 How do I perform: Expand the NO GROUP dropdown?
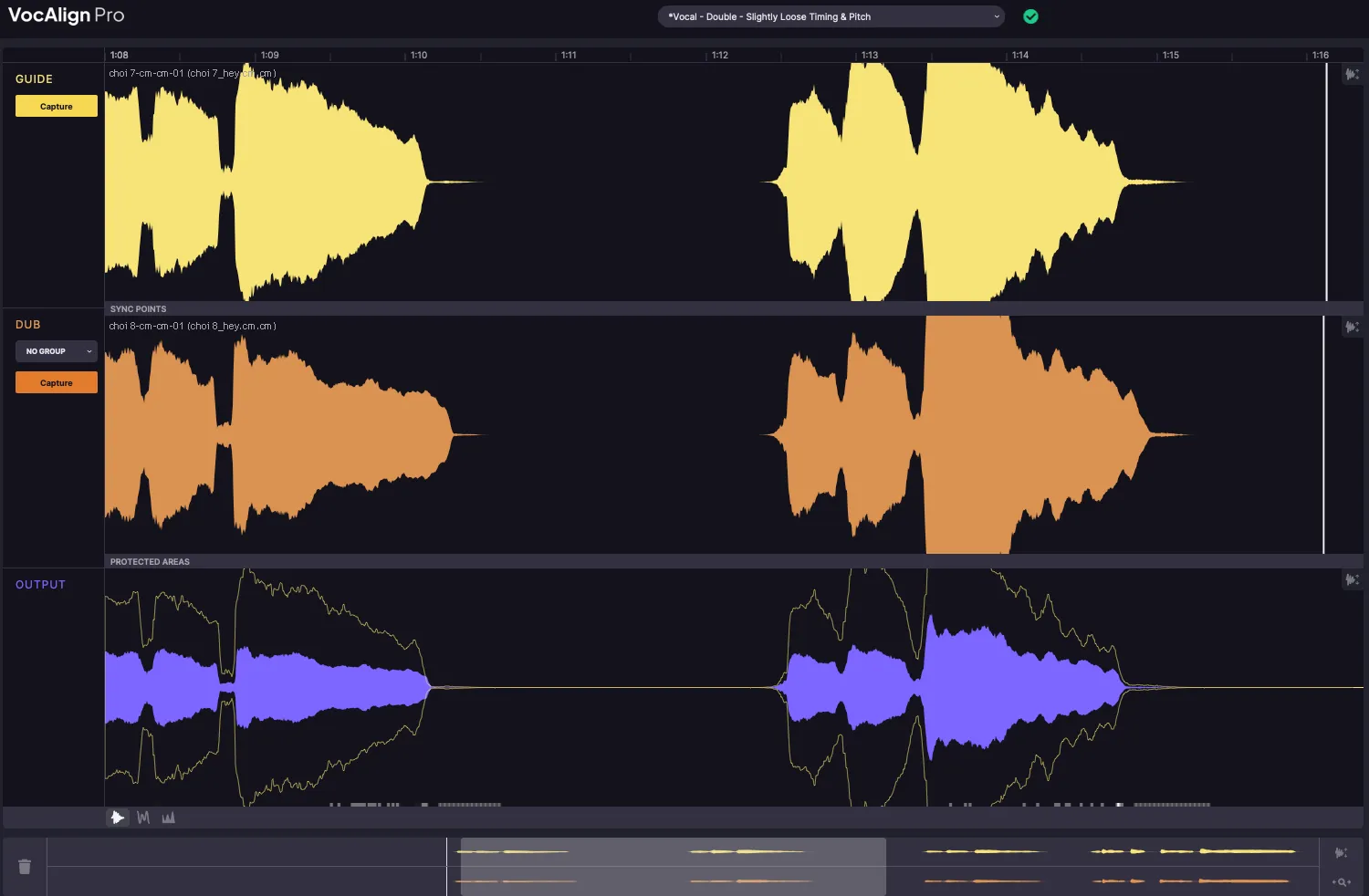click(x=56, y=351)
